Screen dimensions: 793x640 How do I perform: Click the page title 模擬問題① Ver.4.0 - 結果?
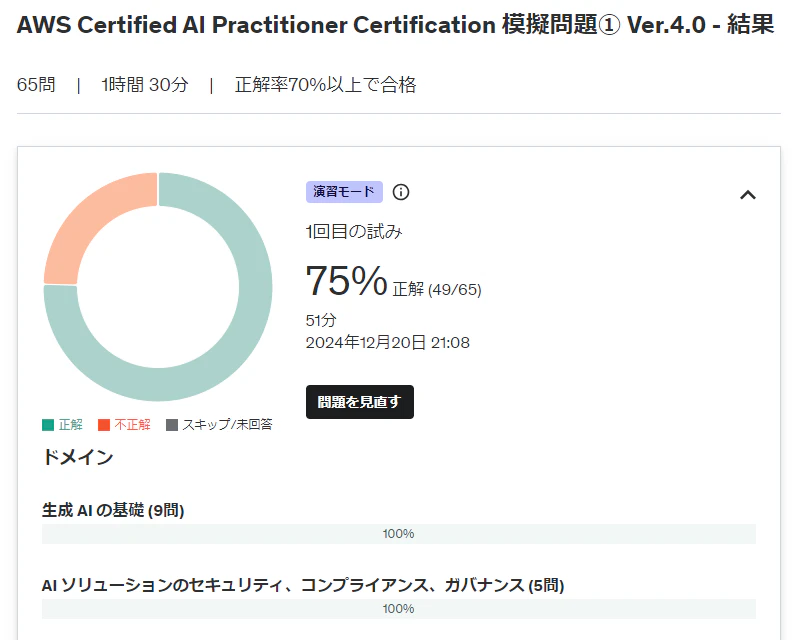click(638, 24)
